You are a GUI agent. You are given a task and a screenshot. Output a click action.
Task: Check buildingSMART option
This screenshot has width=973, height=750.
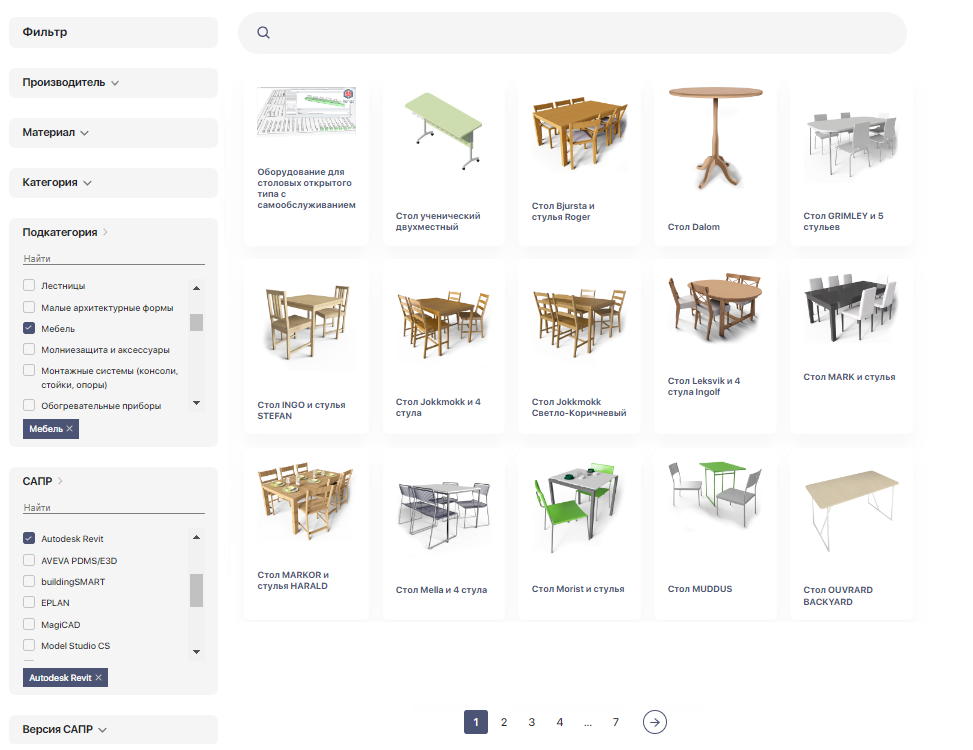29,581
